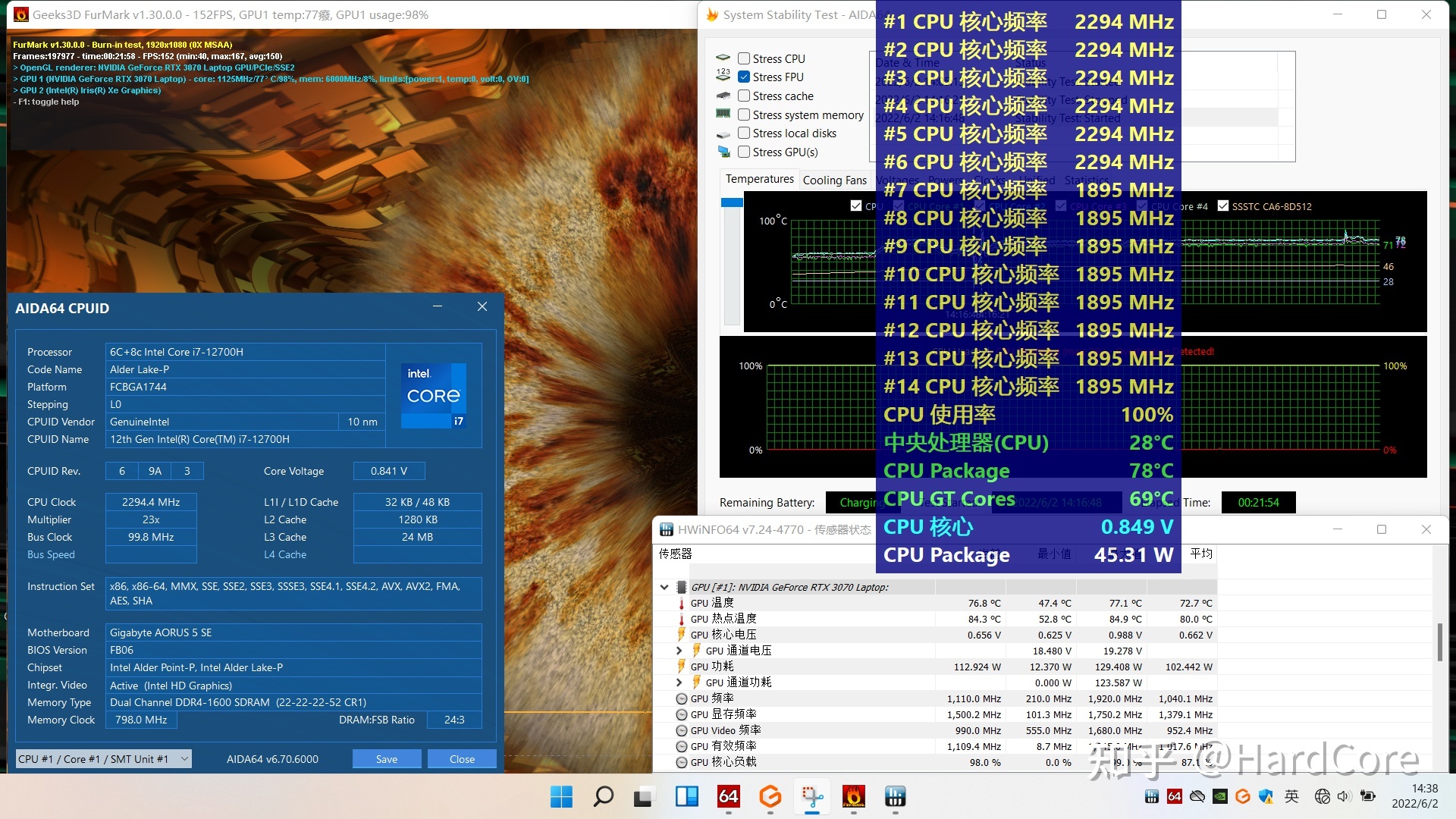Click the Remaining Battery charging indicator

[855, 502]
